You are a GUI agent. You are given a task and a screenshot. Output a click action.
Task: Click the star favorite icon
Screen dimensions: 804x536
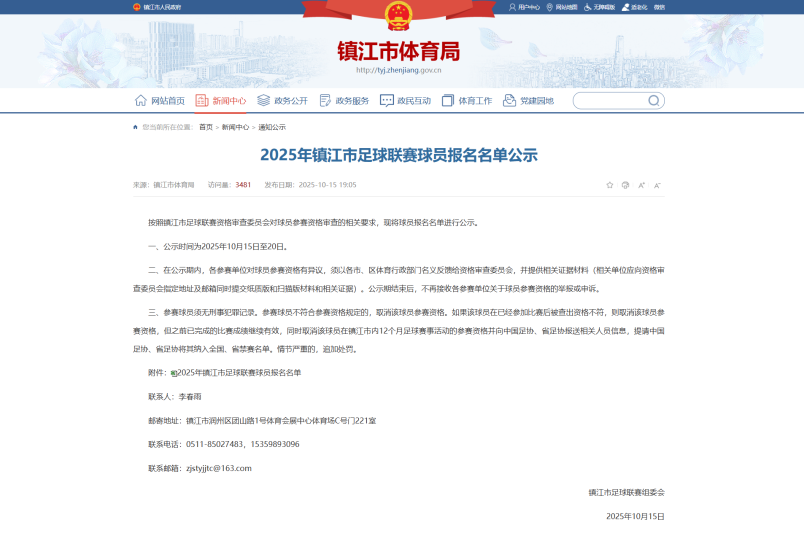[610, 185]
